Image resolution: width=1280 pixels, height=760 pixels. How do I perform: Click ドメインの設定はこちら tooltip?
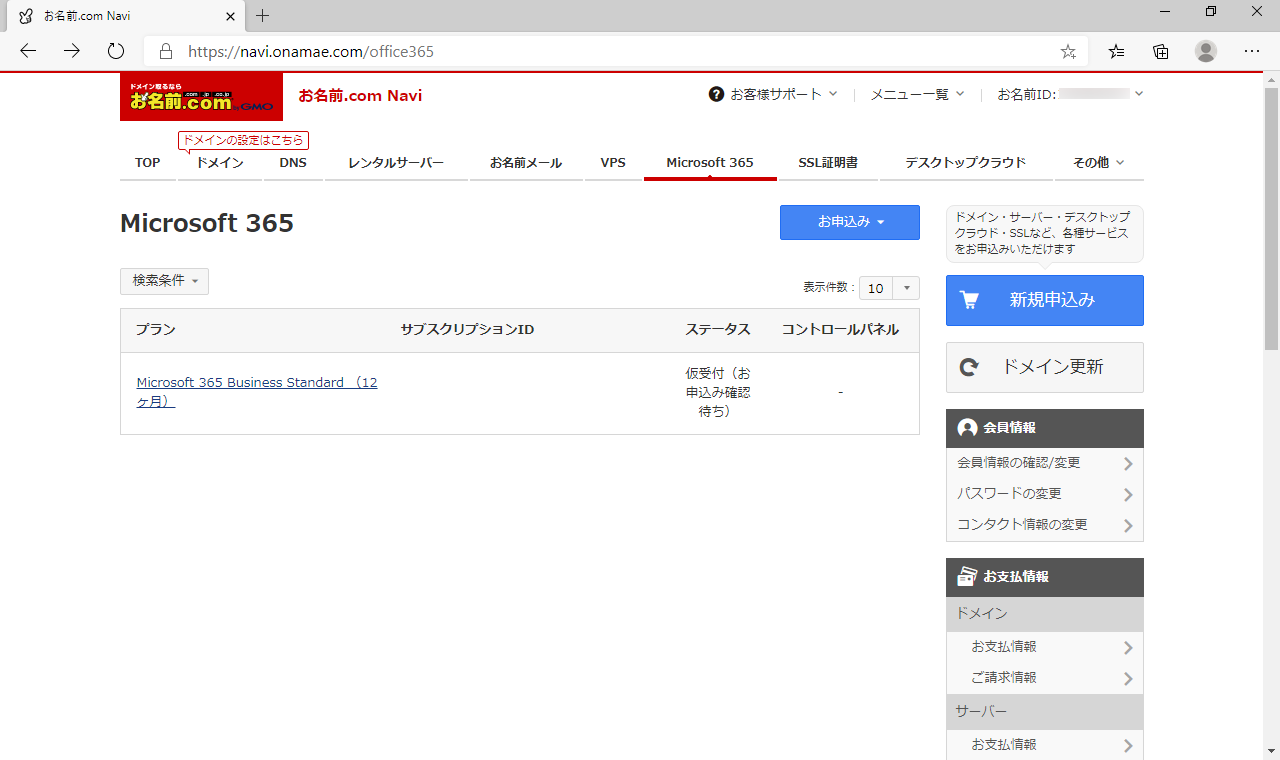243,141
